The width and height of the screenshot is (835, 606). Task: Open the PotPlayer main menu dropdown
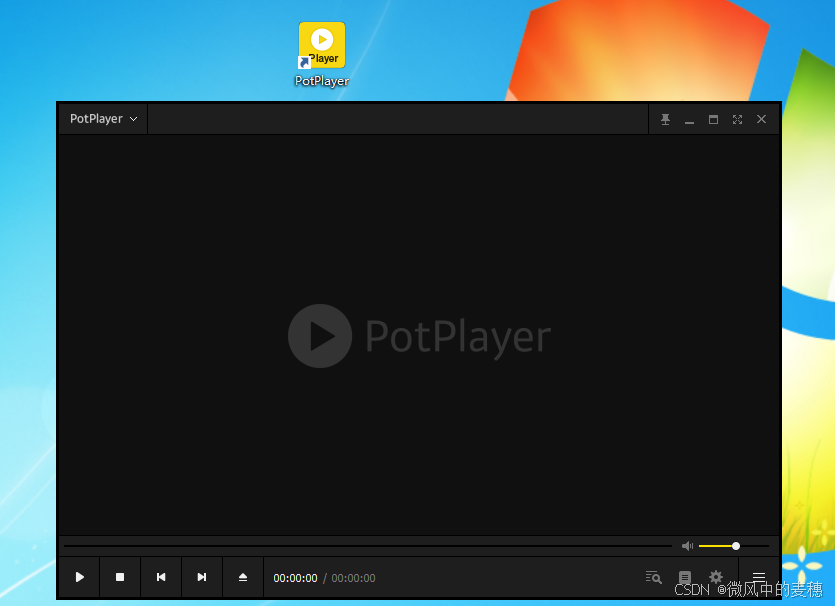tap(103, 119)
